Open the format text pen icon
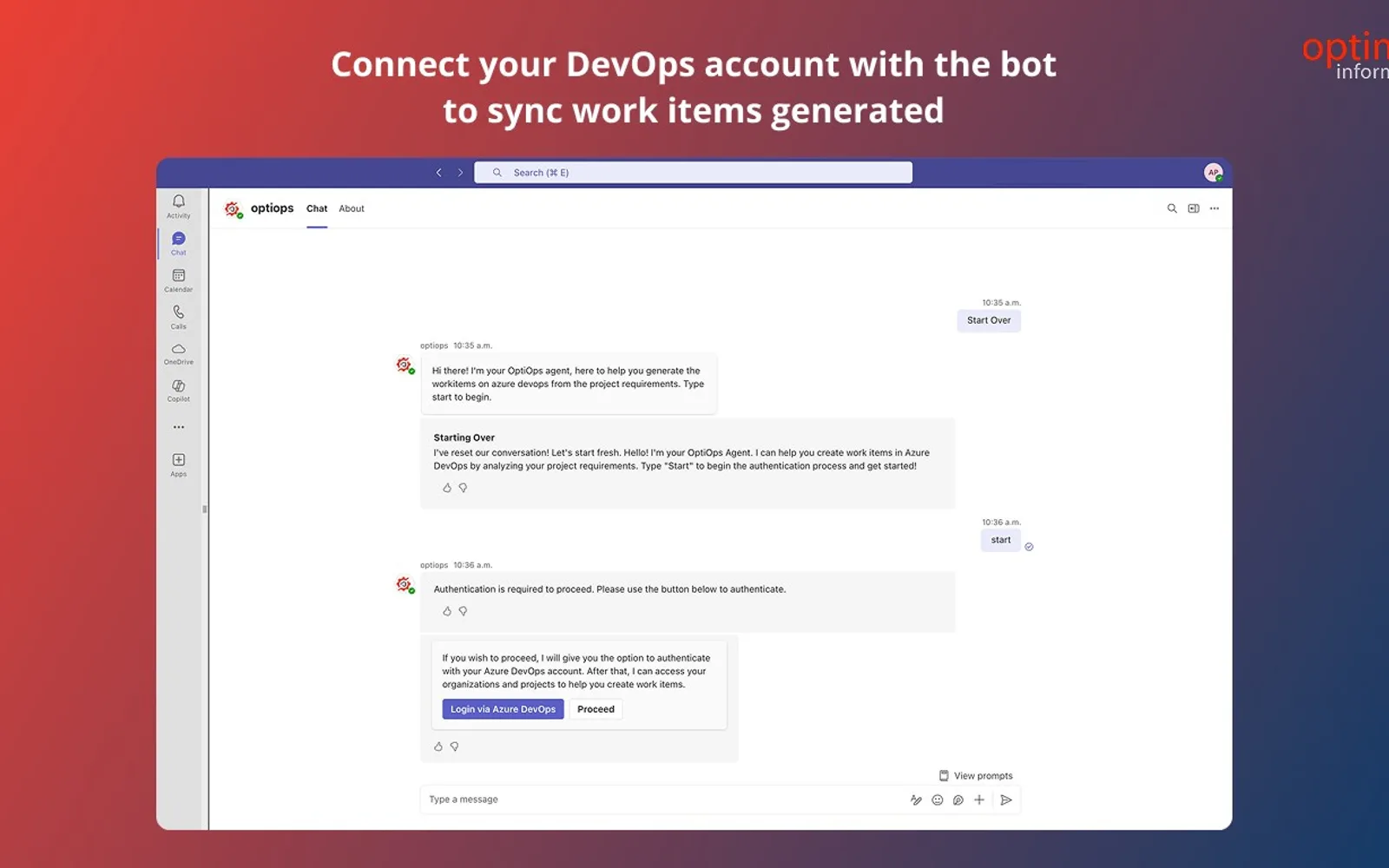This screenshot has height=868, width=1389. [x=916, y=800]
